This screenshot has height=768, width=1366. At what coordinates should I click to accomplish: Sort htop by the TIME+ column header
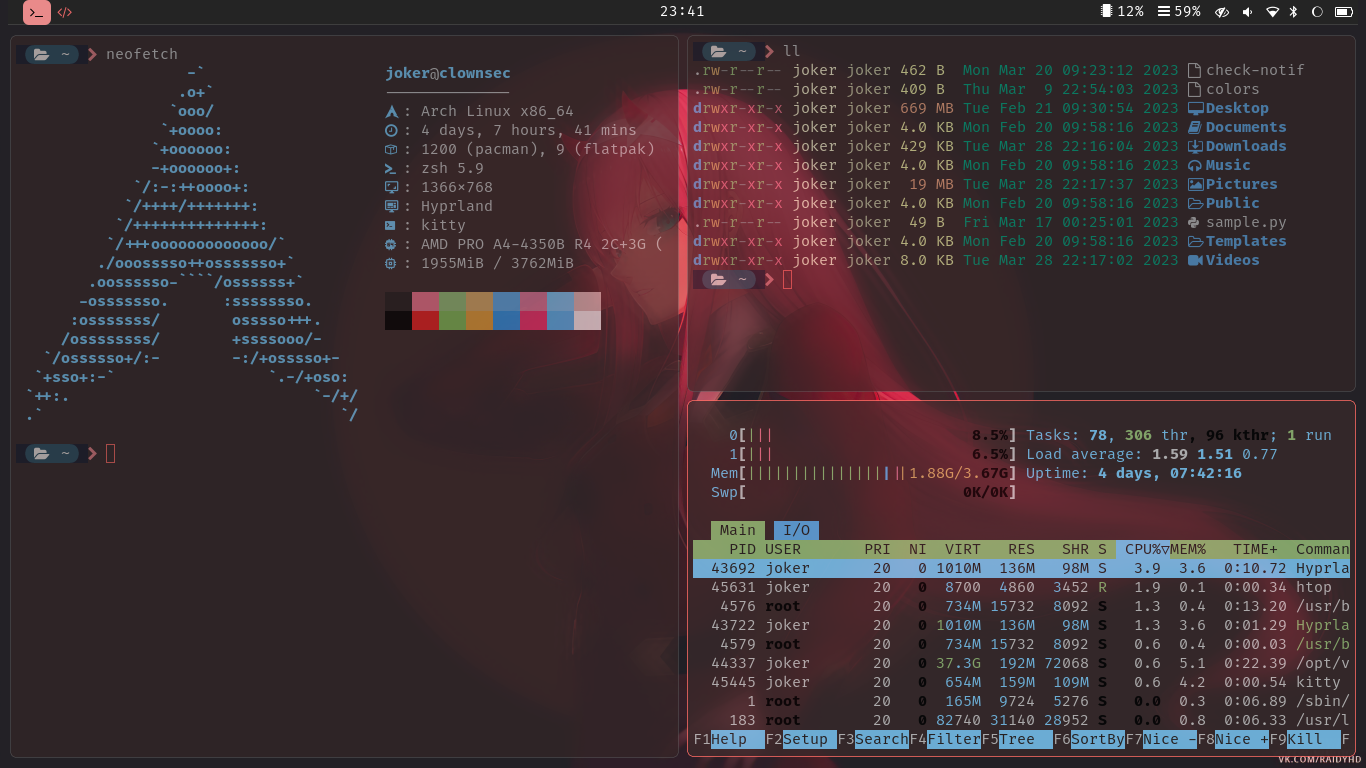click(1255, 549)
